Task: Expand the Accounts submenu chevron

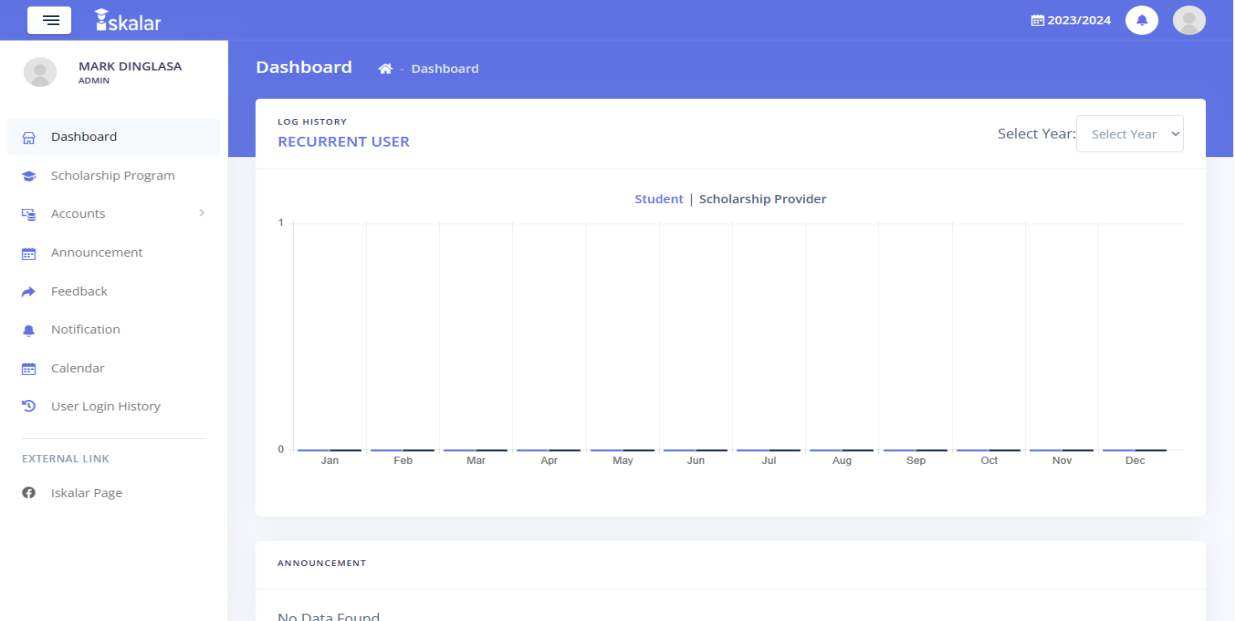Action: pos(201,213)
